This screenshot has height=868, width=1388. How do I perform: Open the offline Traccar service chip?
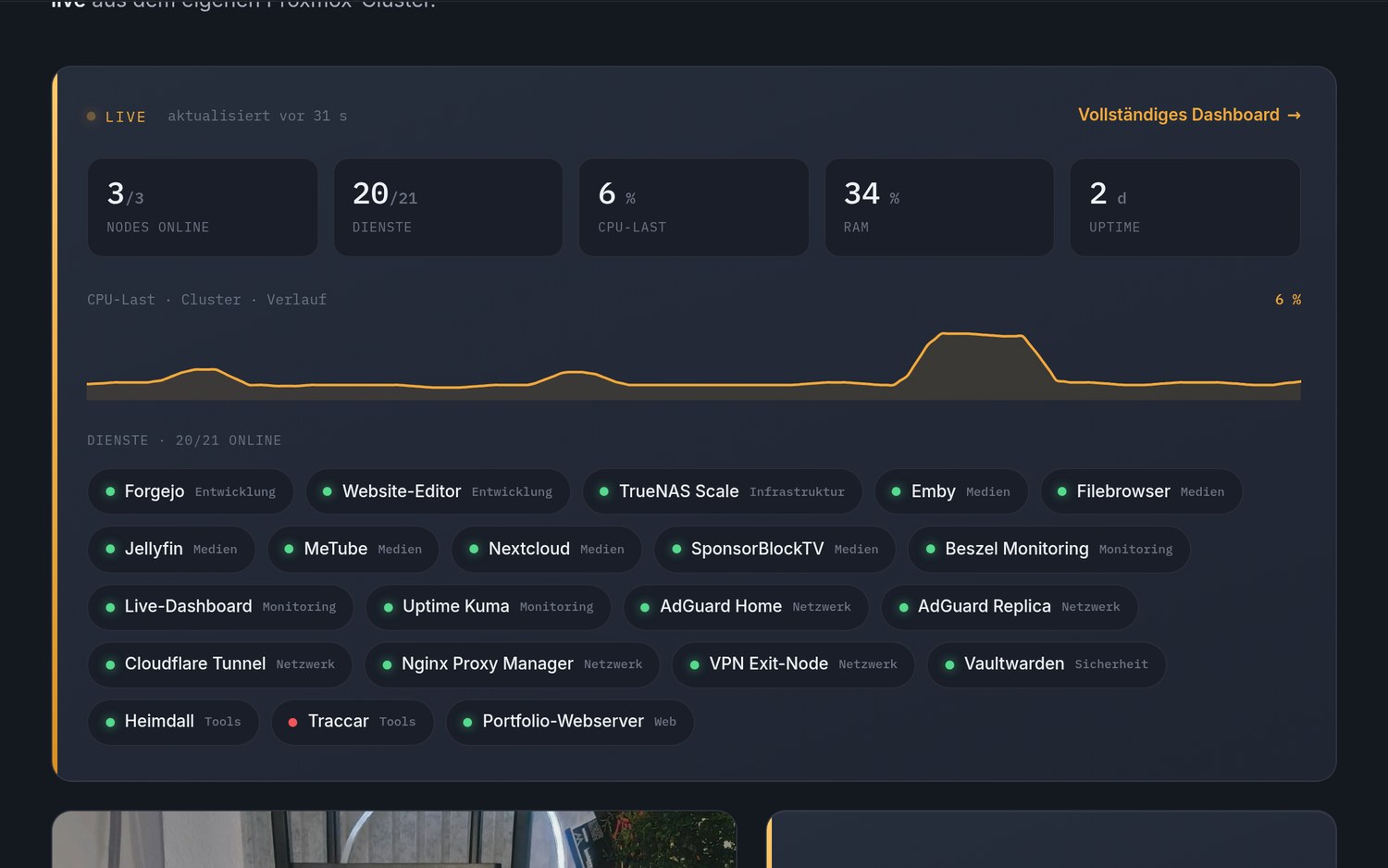click(353, 721)
